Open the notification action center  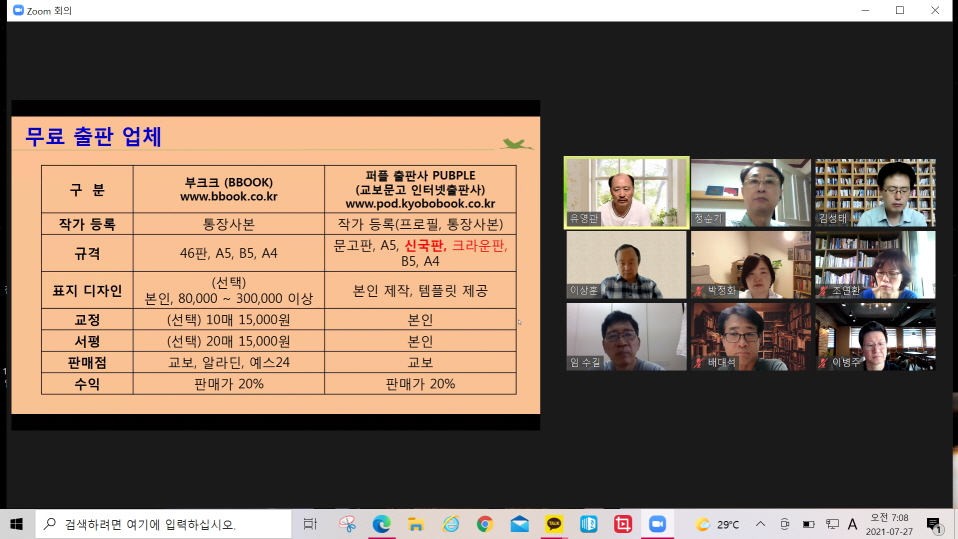point(934,524)
